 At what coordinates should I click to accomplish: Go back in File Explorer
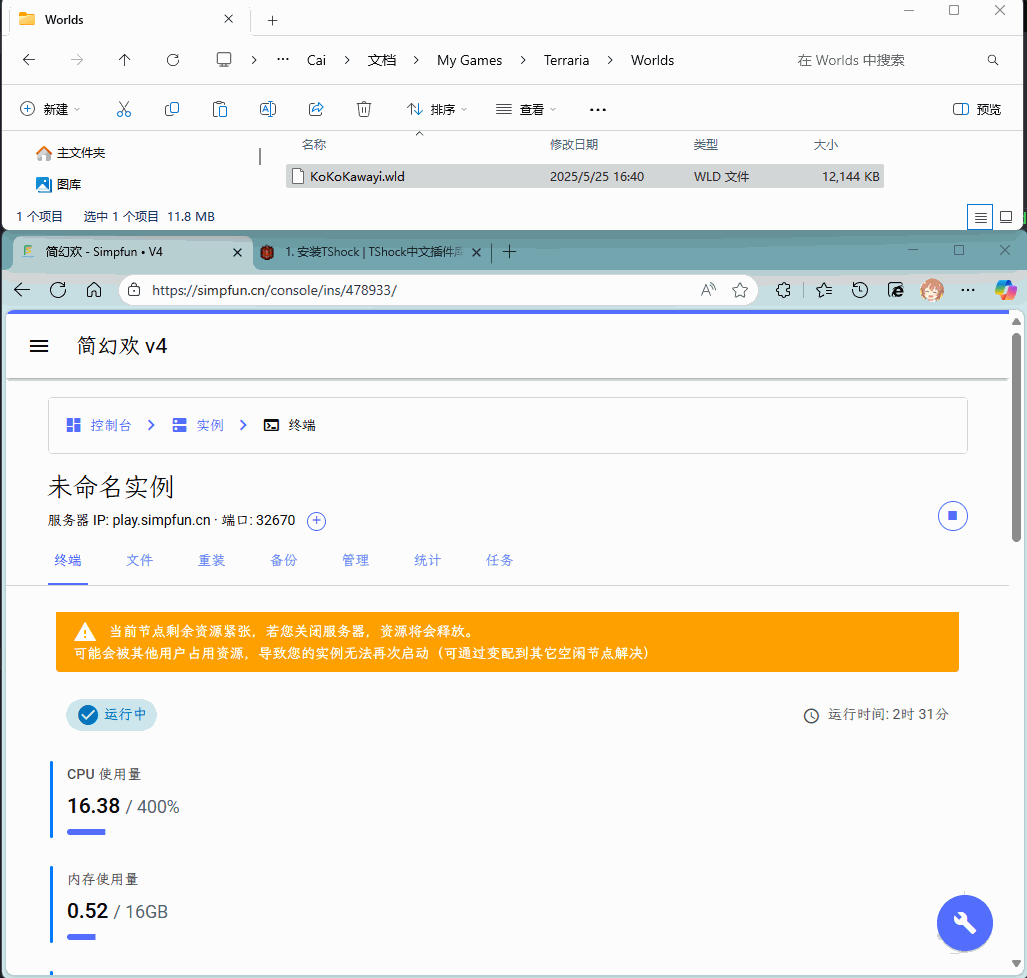(x=29, y=60)
